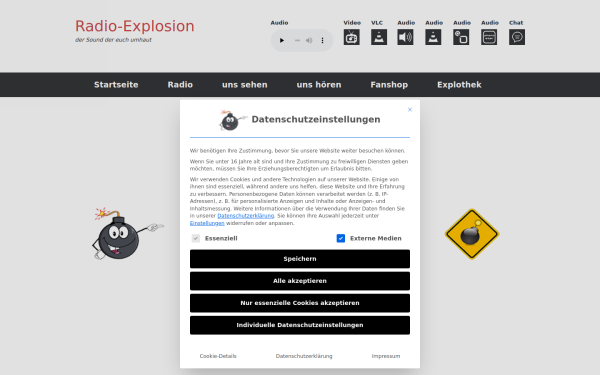Open the Einstellungen link in the text
The width and height of the screenshot is (600, 375).
point(207,223)
